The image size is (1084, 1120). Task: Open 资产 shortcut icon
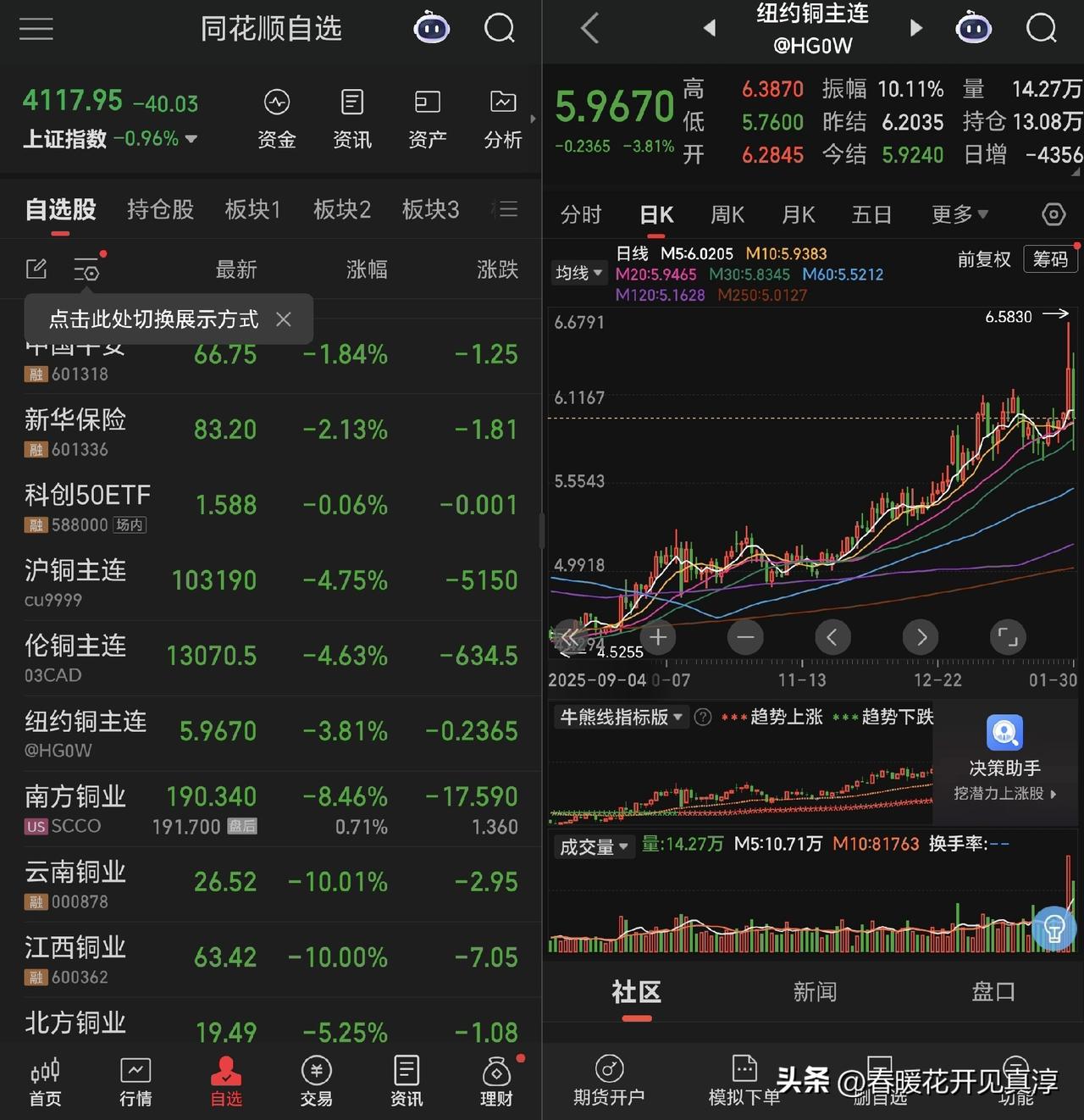coord(427,119)
